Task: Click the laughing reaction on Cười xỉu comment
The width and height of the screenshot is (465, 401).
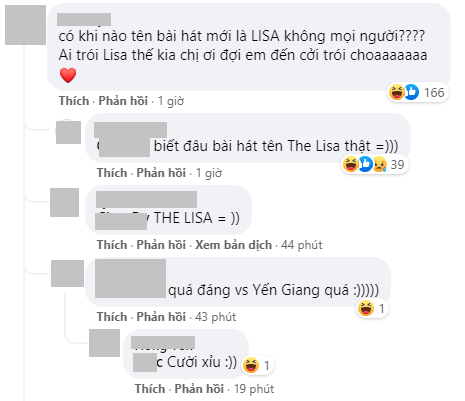Action: tap(251, 365)
